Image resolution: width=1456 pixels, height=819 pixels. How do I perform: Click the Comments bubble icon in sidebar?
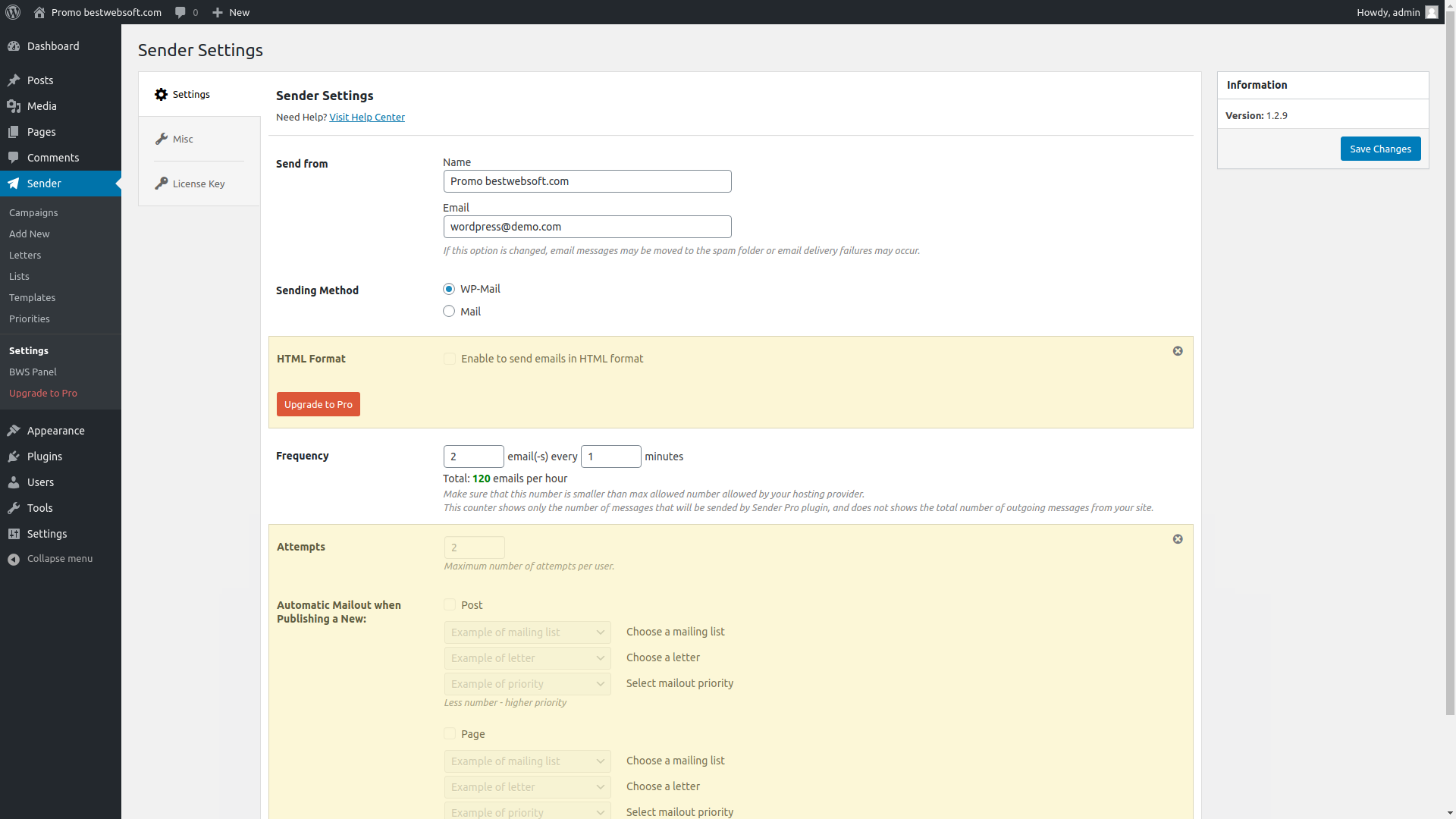[x=14, y=158]
